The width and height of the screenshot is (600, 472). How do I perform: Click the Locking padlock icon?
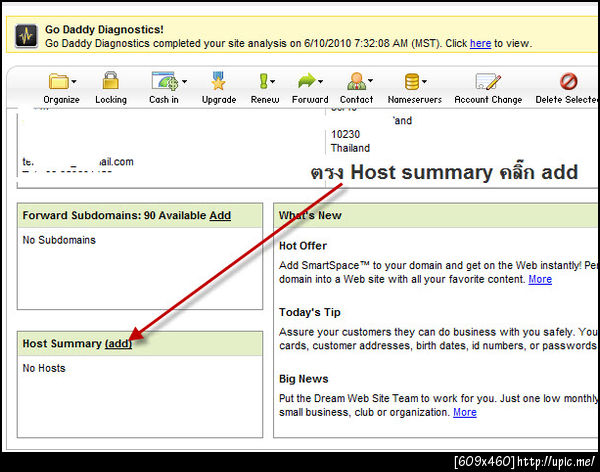[x=111, y=80]
